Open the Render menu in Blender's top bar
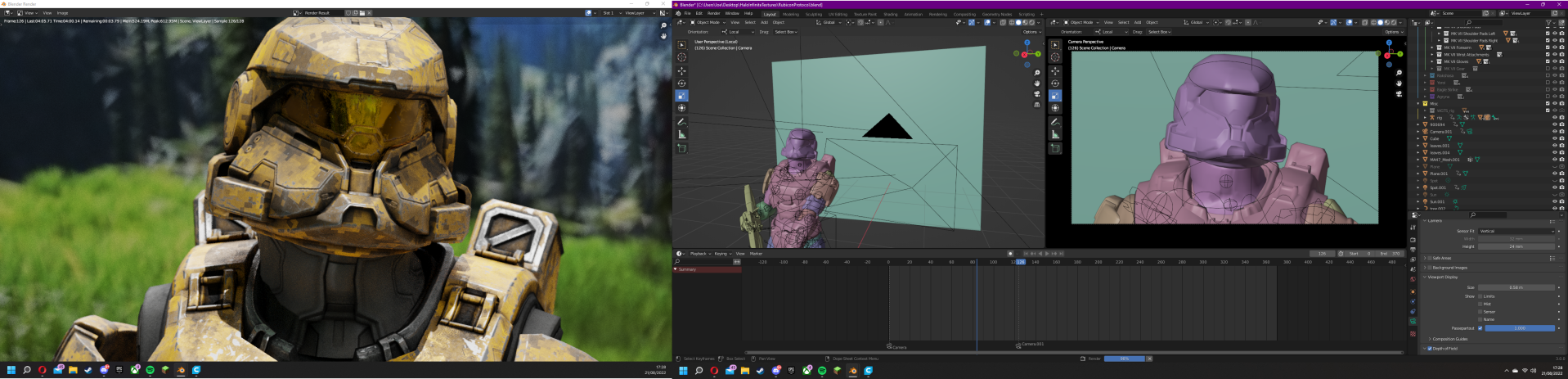Screen dimensions: 1568x379 click(x=713, y=13)
